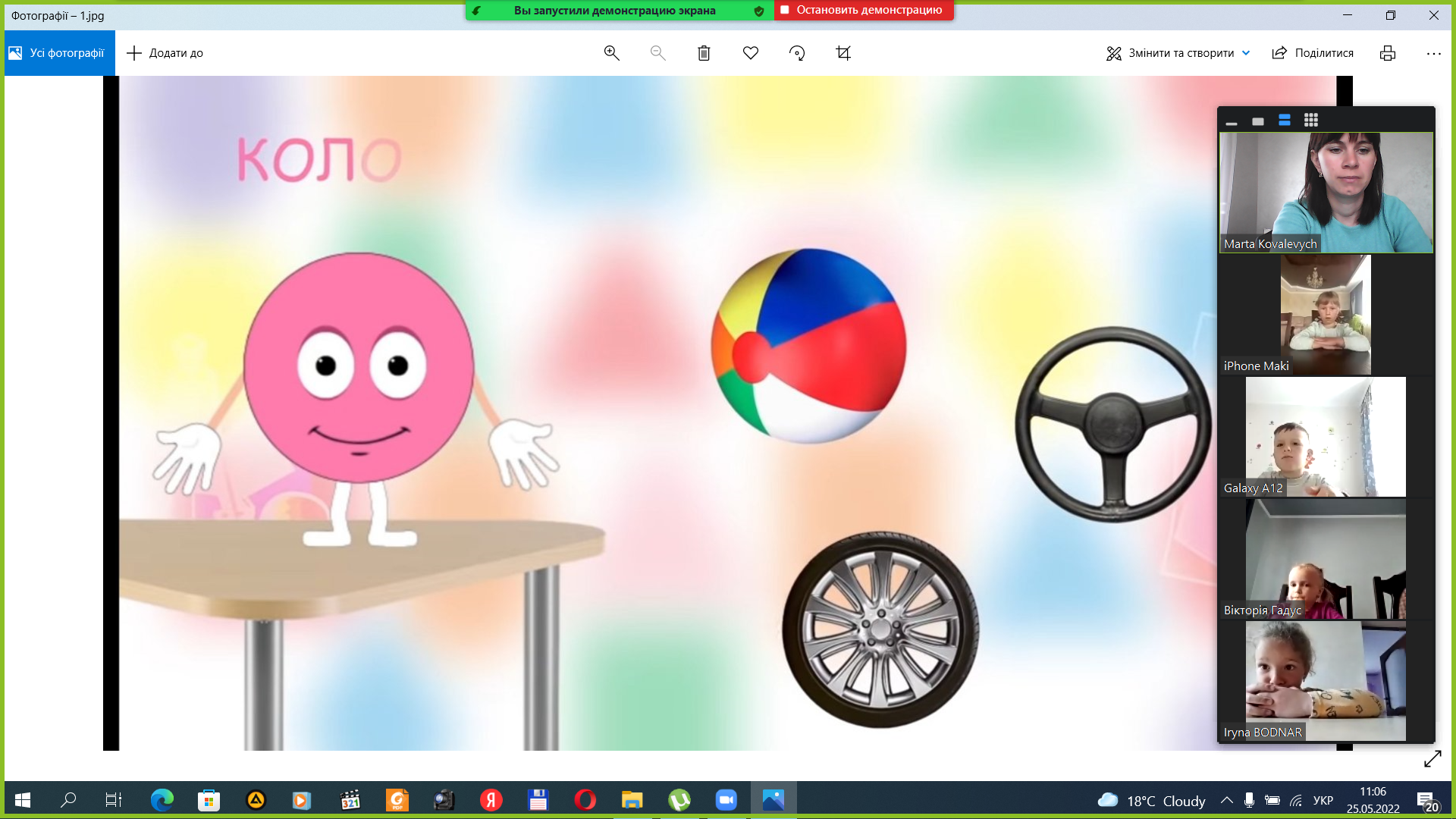1456x819 pixels.
Task: Open clock and calendar at 11:06
Action: (x=1373, y=800)
